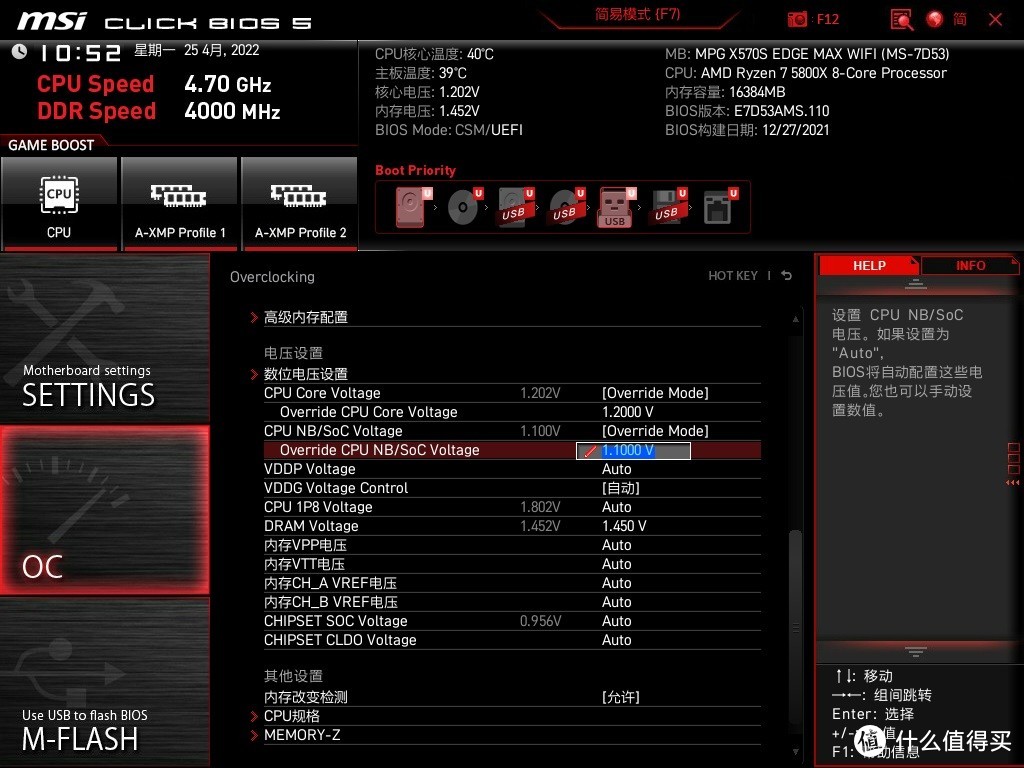Click BIOS version E7D53AMS.110 text

pyautogui.click(x=781, y=111)
